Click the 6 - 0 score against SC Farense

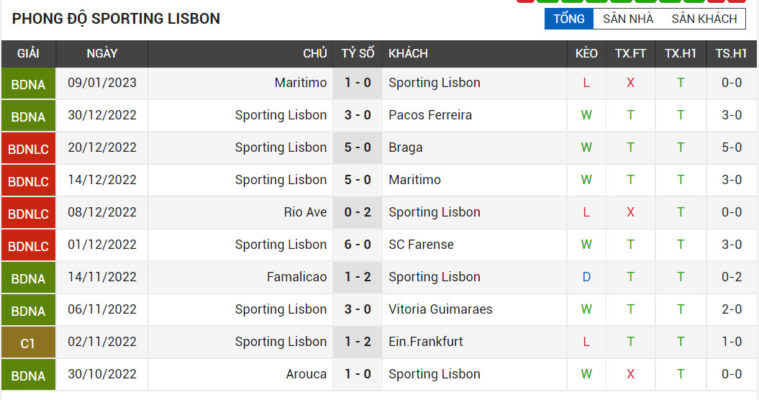pos(358,245)
